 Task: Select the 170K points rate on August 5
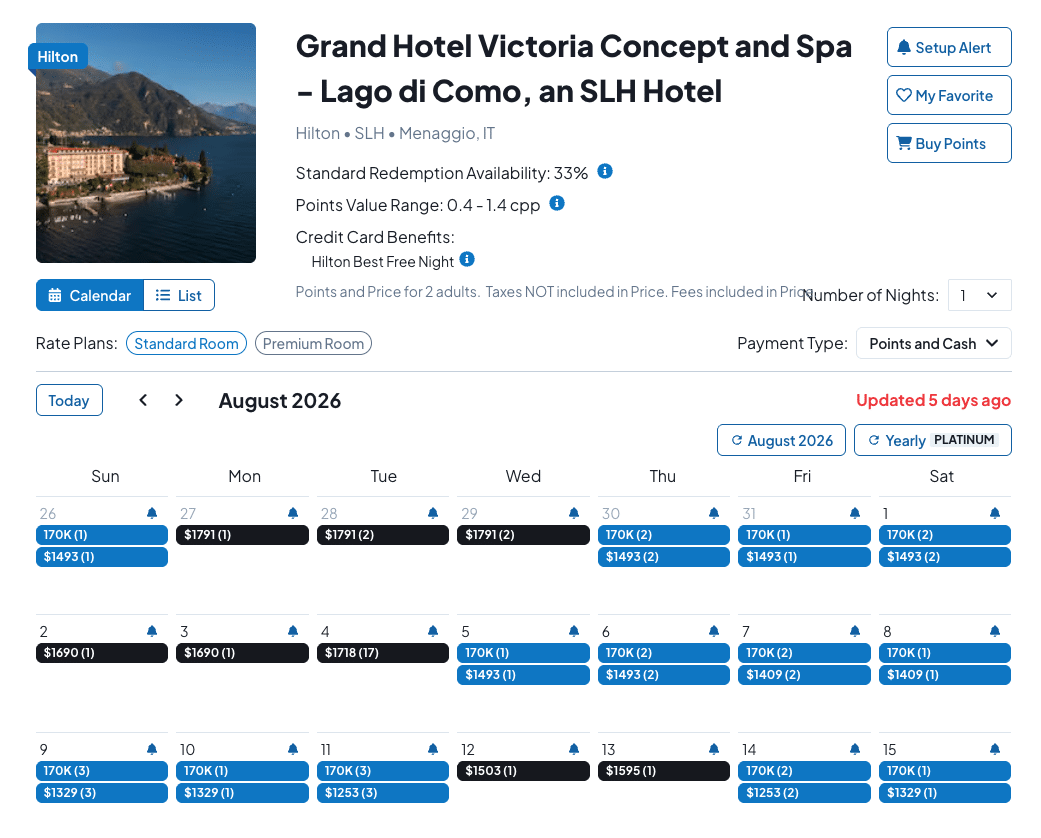pos(523,653)
